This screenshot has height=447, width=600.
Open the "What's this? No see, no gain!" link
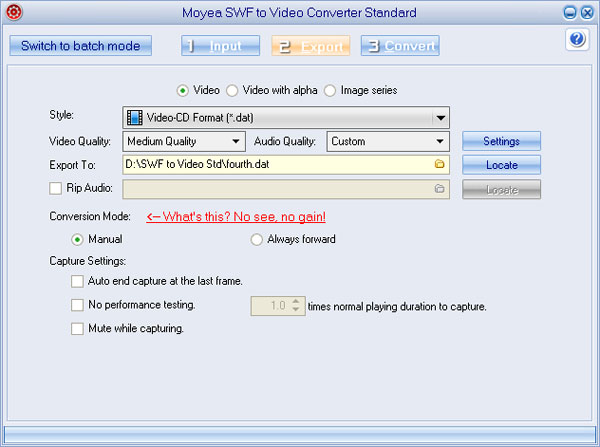click(x=236, y=217)
